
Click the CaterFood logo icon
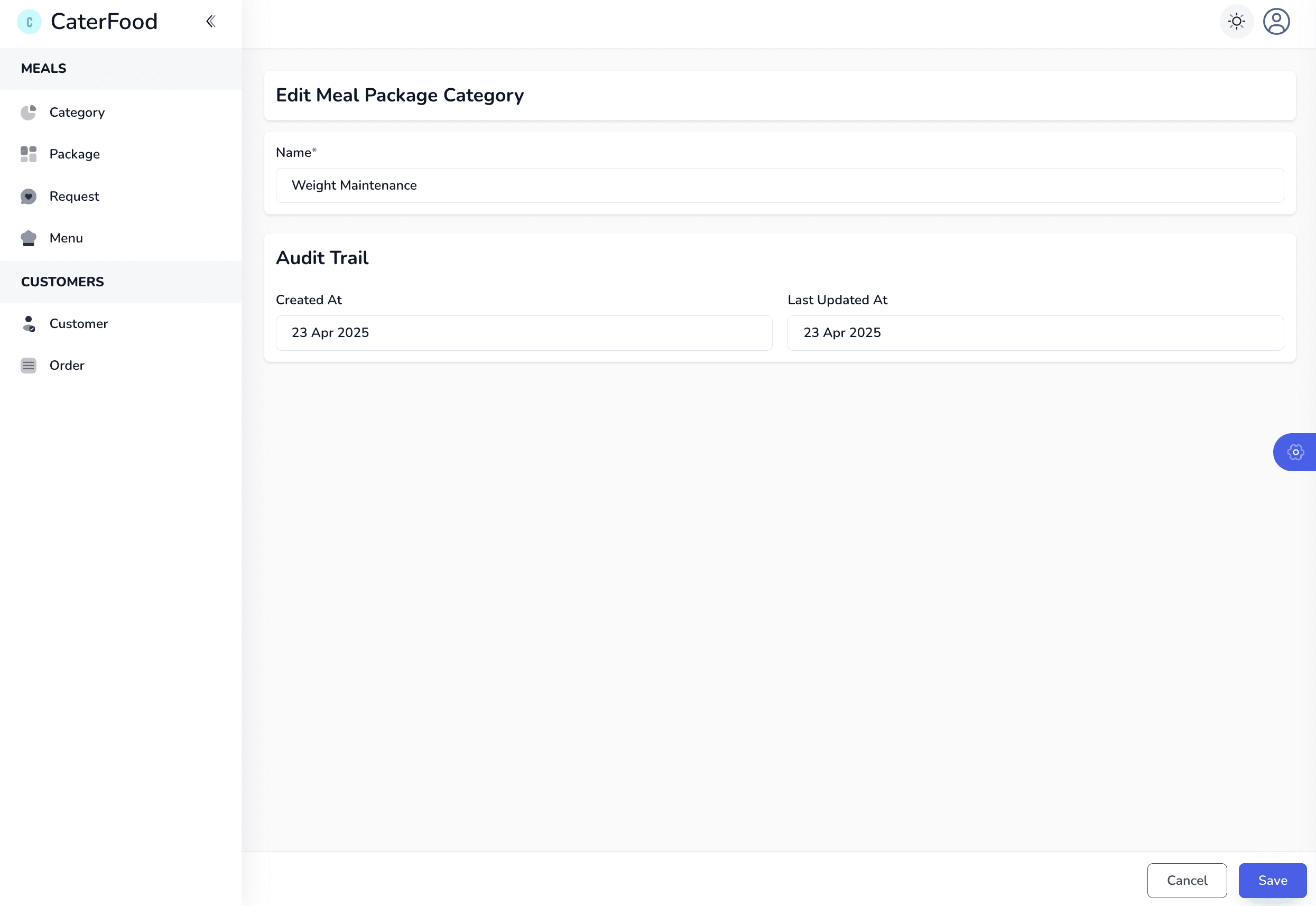point(29,22)
